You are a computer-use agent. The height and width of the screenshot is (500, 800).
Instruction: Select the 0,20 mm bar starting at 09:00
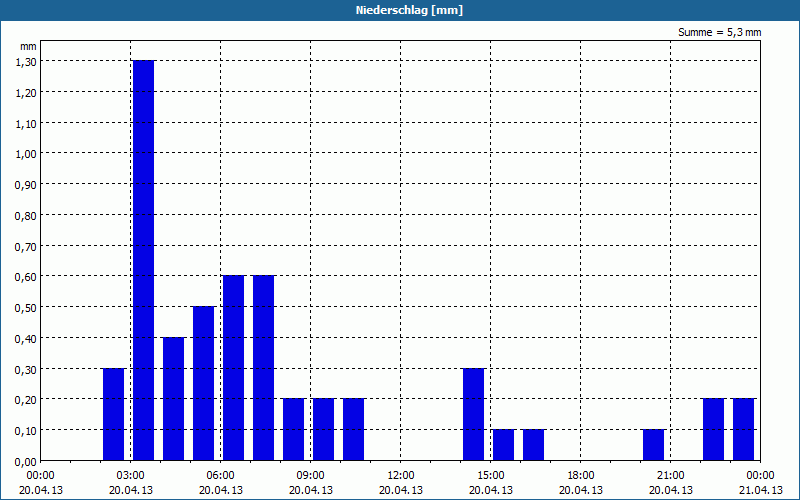pyautogui.click(x=323, y=430)
